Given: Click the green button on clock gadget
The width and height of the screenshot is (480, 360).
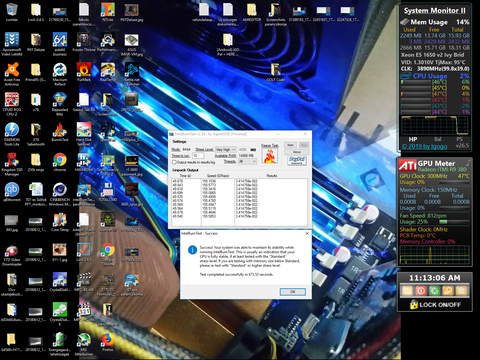Looking at the screenshot, I should click(434, 291).
